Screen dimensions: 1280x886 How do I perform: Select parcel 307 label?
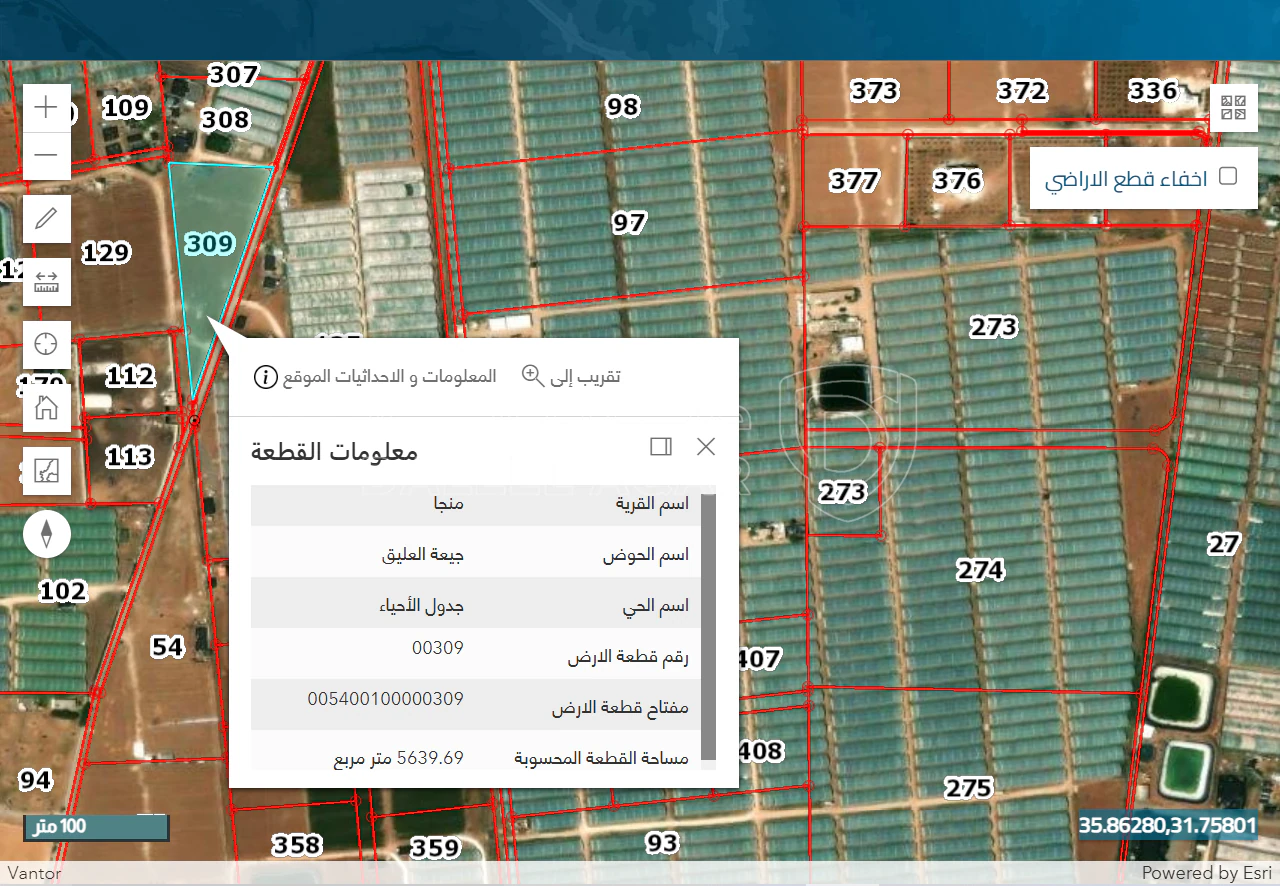pos(234,74)
